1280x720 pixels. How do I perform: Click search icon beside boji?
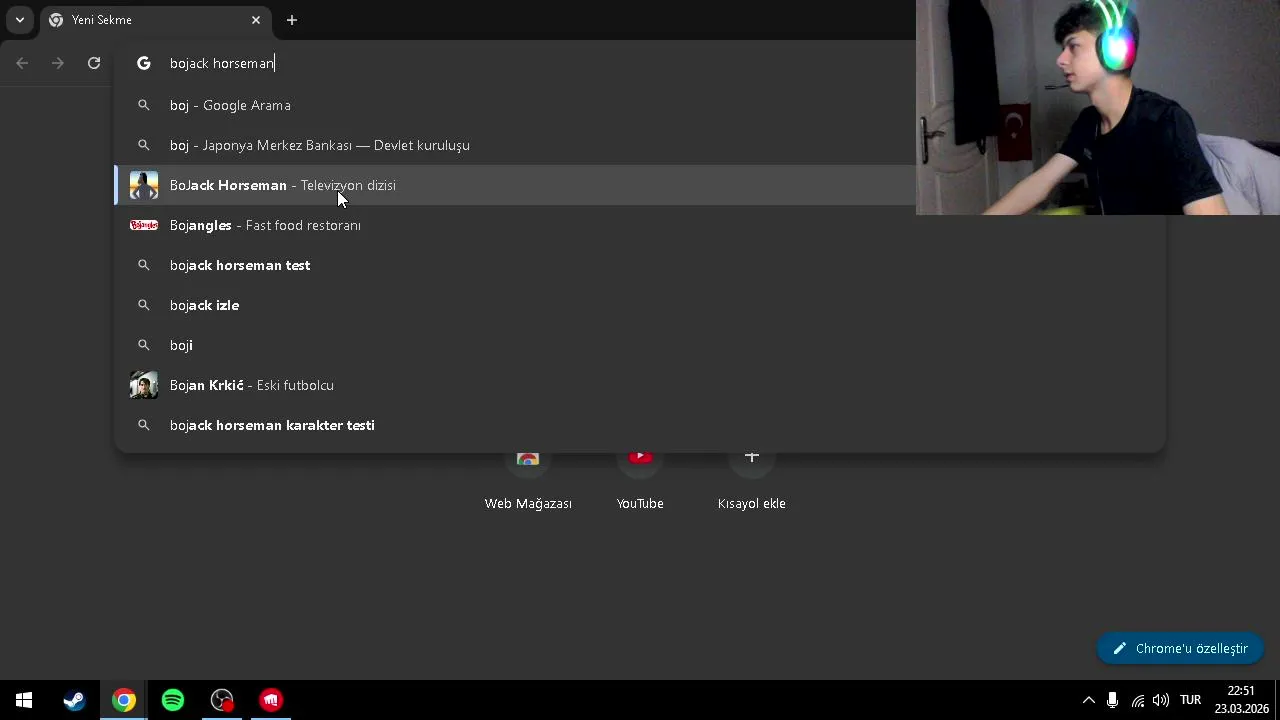(x=144, y=345)
